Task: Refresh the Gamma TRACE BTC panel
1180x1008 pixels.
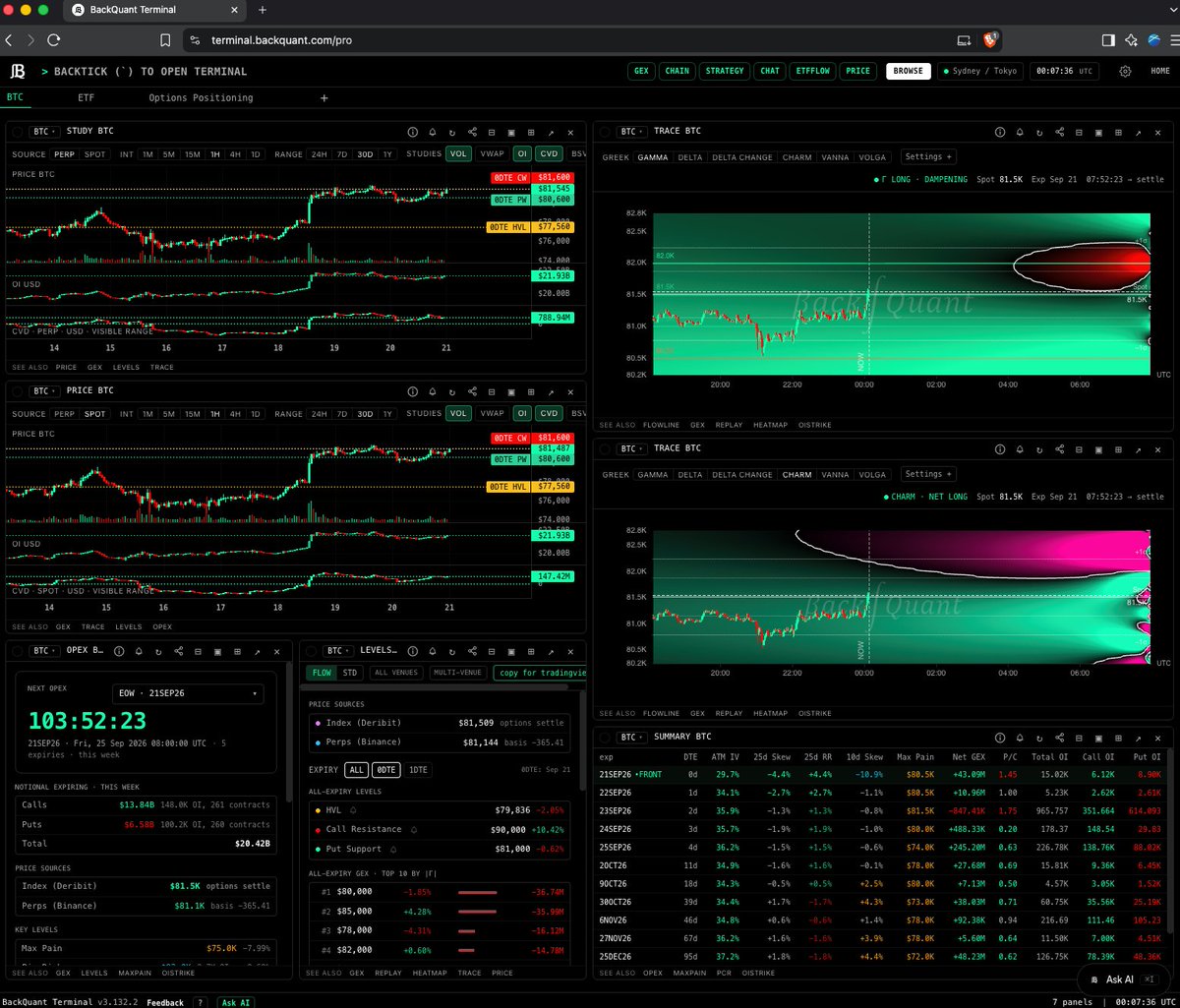Action: tap(1039, 132)
